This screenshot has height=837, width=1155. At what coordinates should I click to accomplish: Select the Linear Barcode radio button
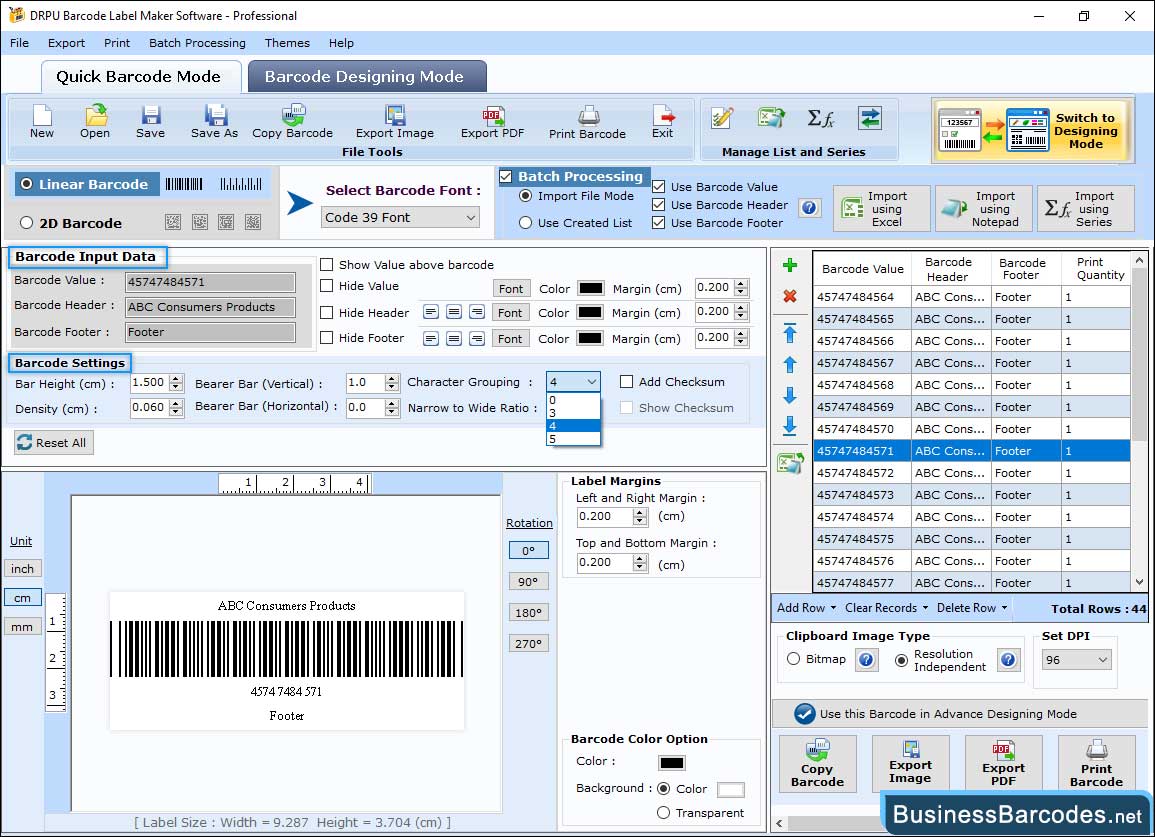(x=27, y=184)
